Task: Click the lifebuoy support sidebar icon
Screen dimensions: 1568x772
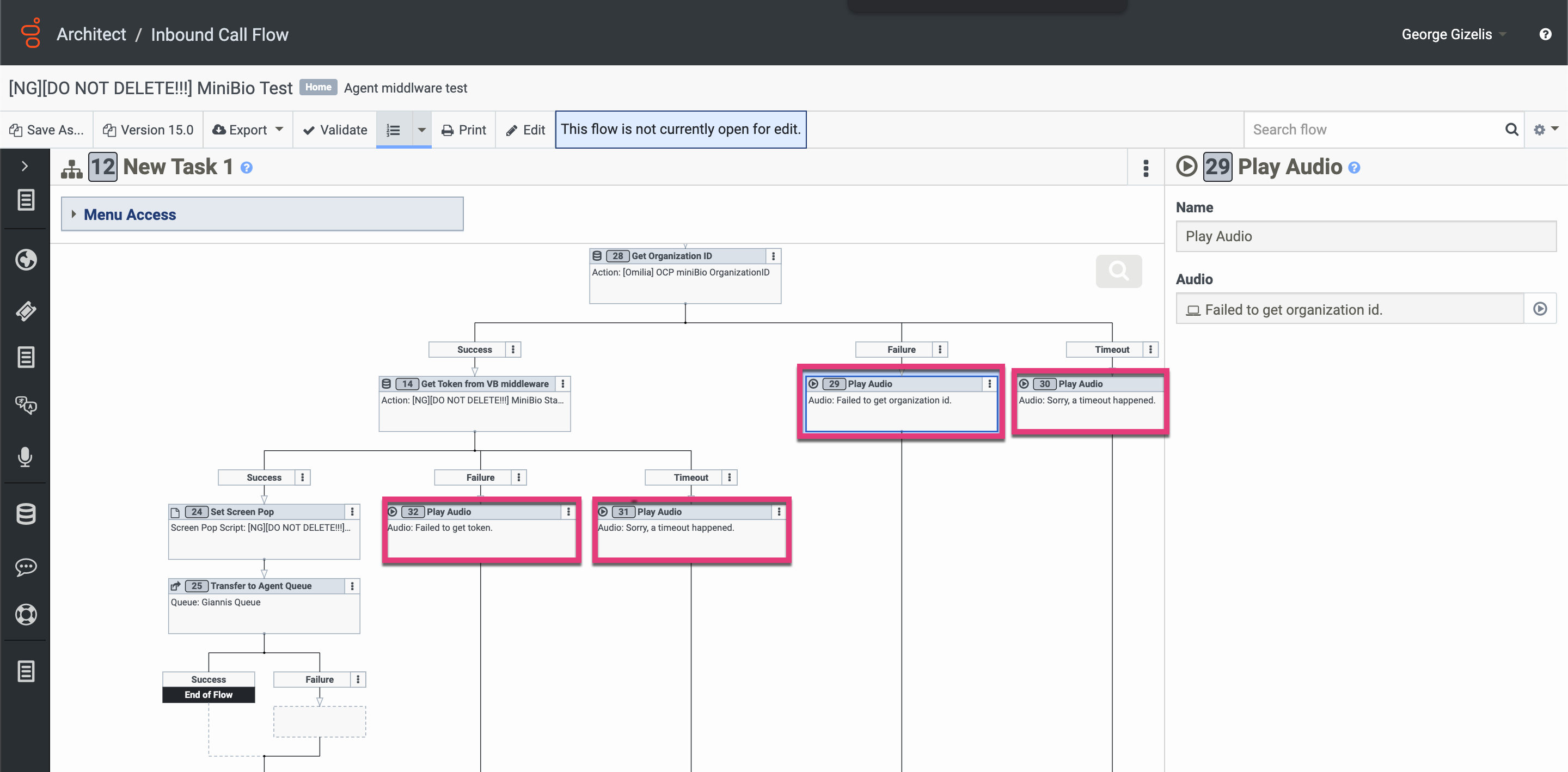Action: click(26, 615)
